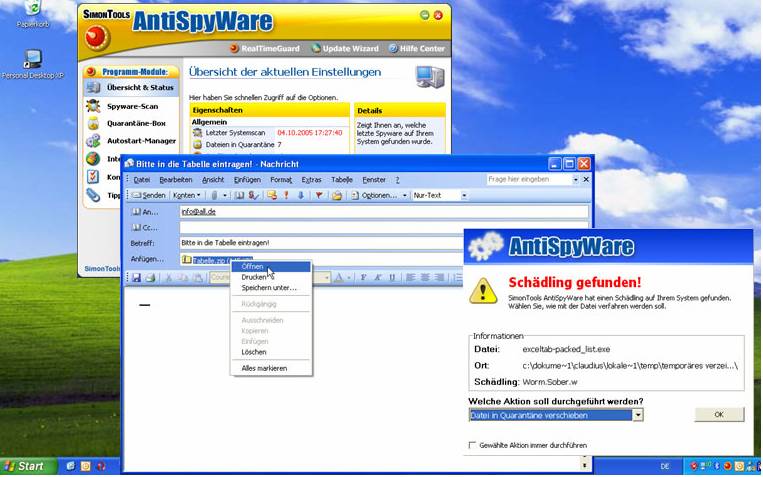
Task: Click the empty Cc address field
Action: (x=383, y=227)
